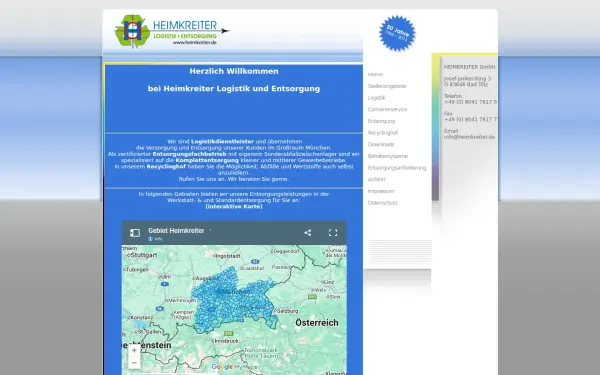Open the Behältersysteme page
The image size is (600, 375).
[x=388, y=156]
